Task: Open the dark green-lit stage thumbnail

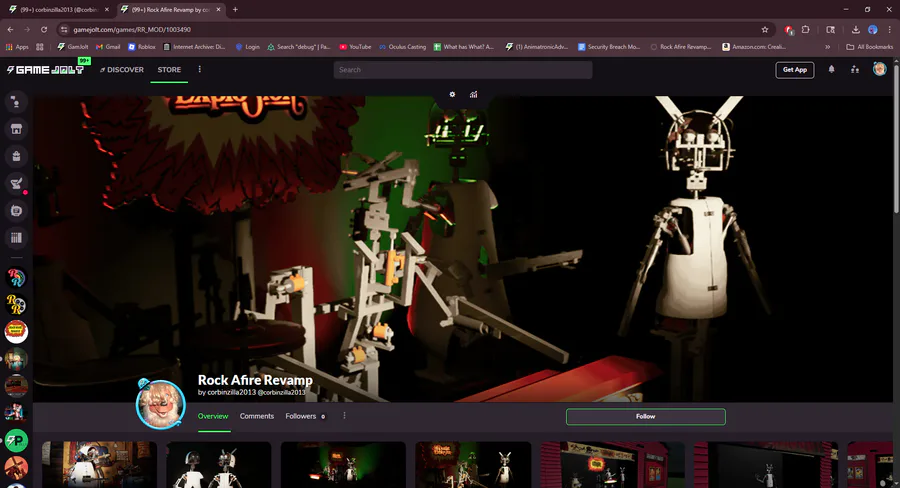Action: pos(343,464)
